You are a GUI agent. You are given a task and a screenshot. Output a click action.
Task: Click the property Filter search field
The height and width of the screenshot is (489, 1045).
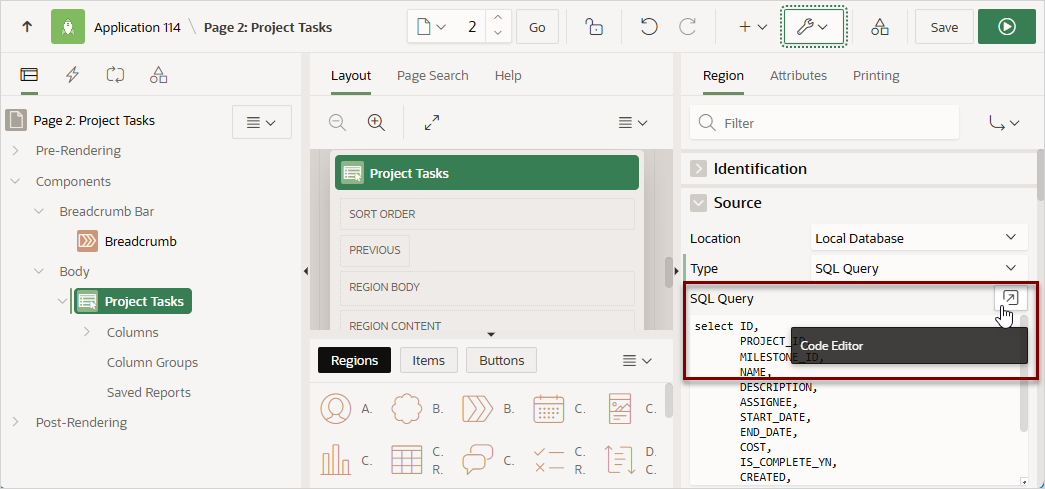[824, 123]
